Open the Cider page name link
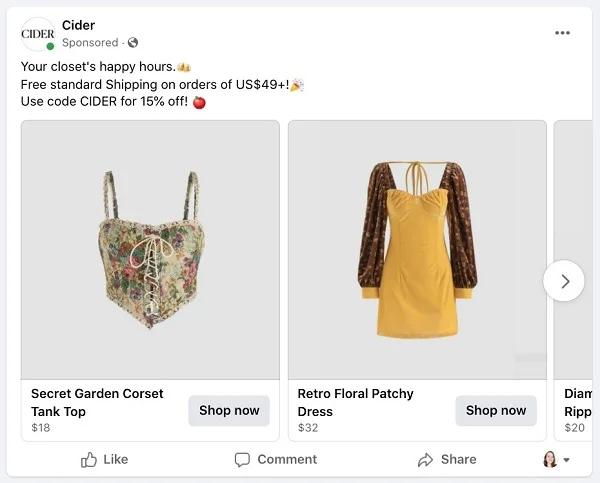600x483 pixels. [x=78, y=25]
